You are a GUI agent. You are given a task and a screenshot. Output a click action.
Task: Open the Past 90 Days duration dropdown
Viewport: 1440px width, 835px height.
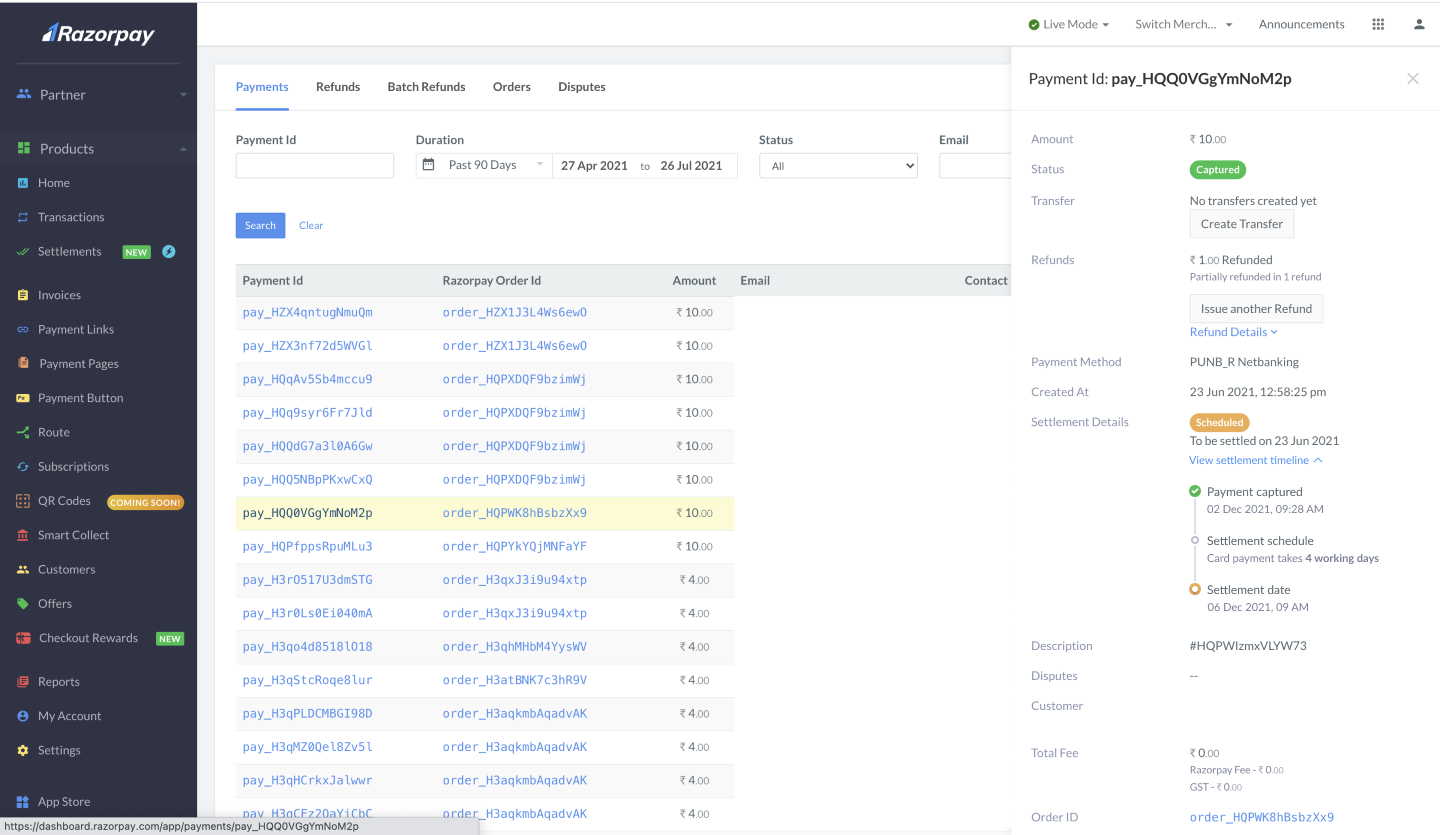(x=484, y=165)
